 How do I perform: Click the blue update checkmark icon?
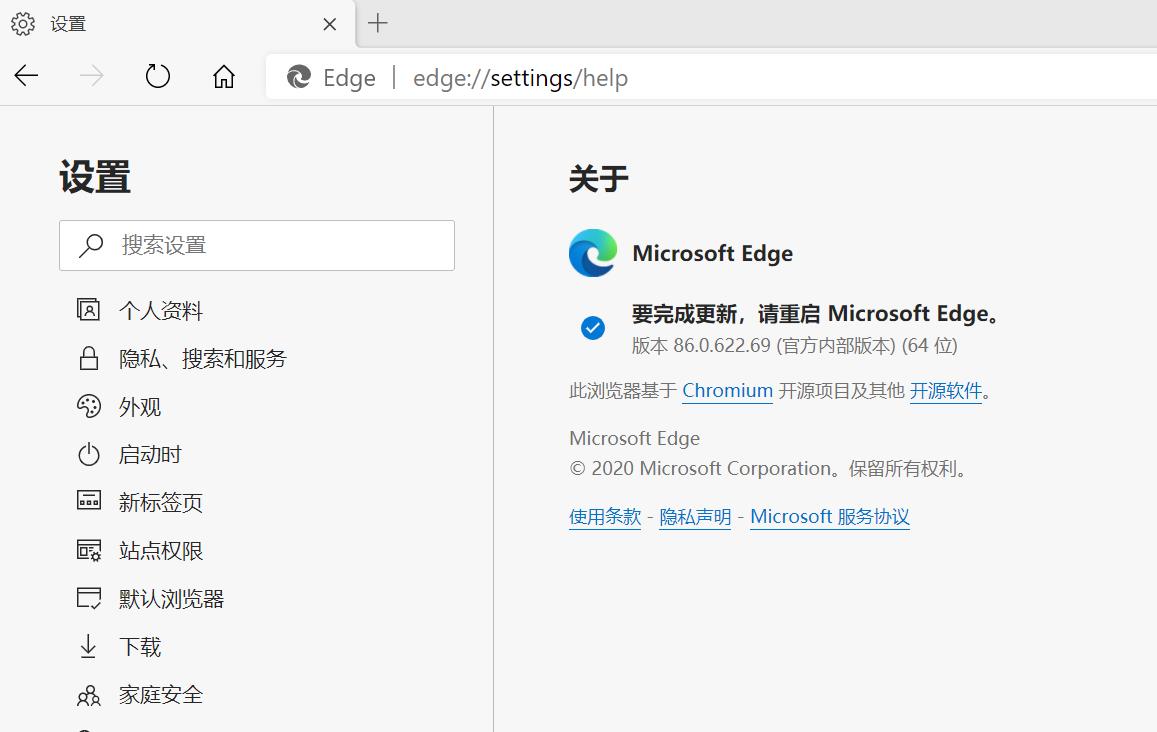click(593, 328)
